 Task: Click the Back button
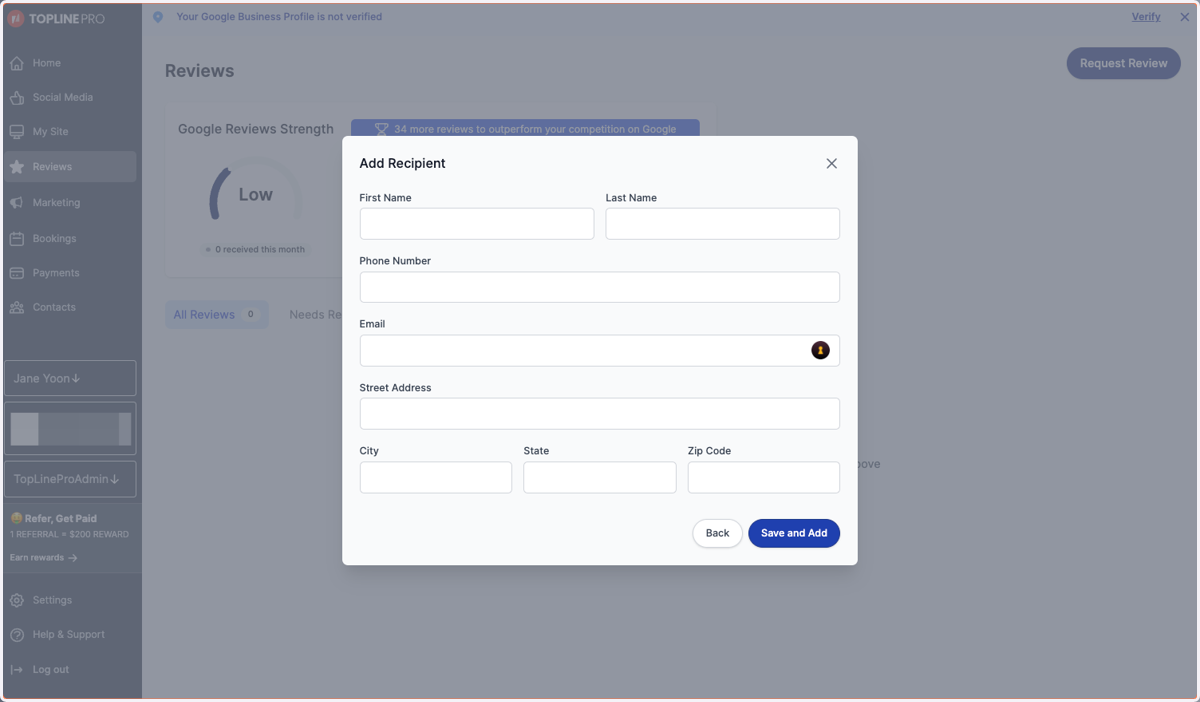(717, 533)
